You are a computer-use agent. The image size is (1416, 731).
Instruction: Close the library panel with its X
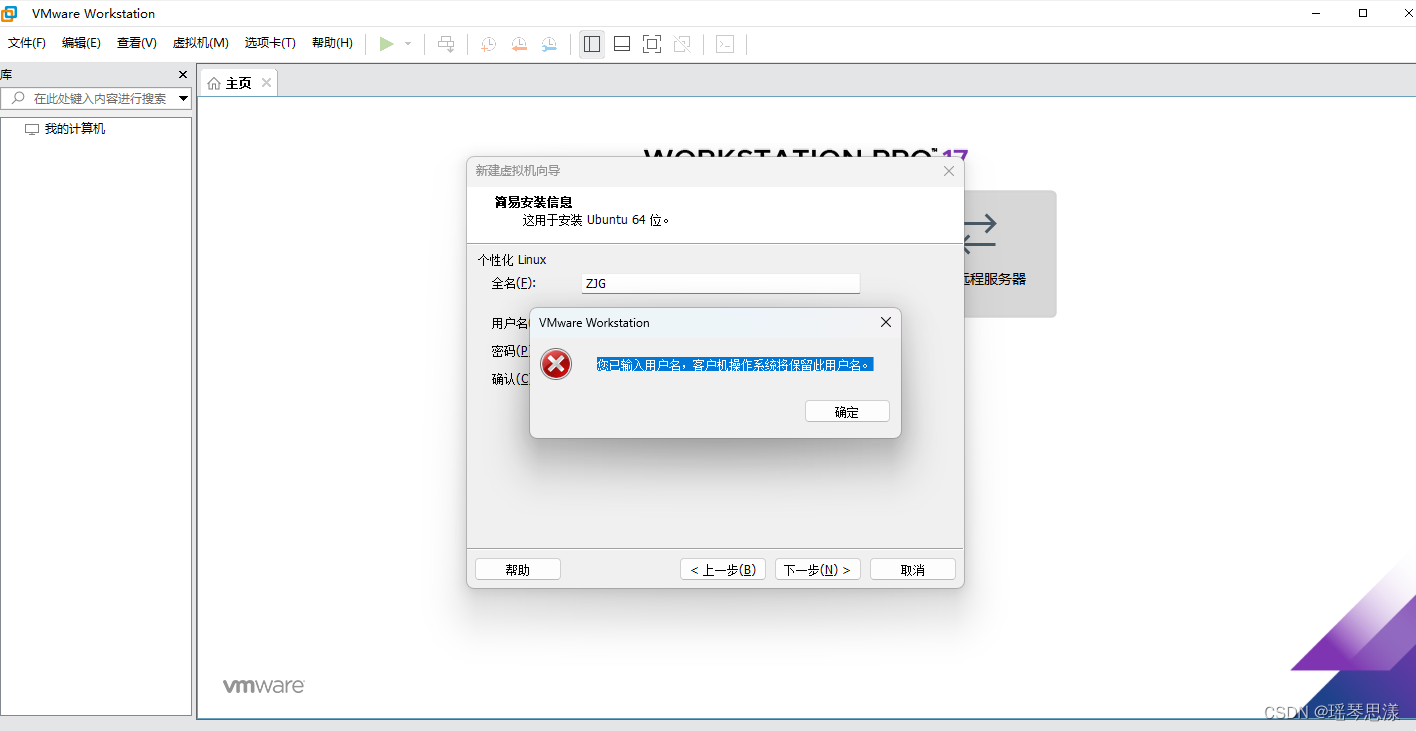[183, 75]
